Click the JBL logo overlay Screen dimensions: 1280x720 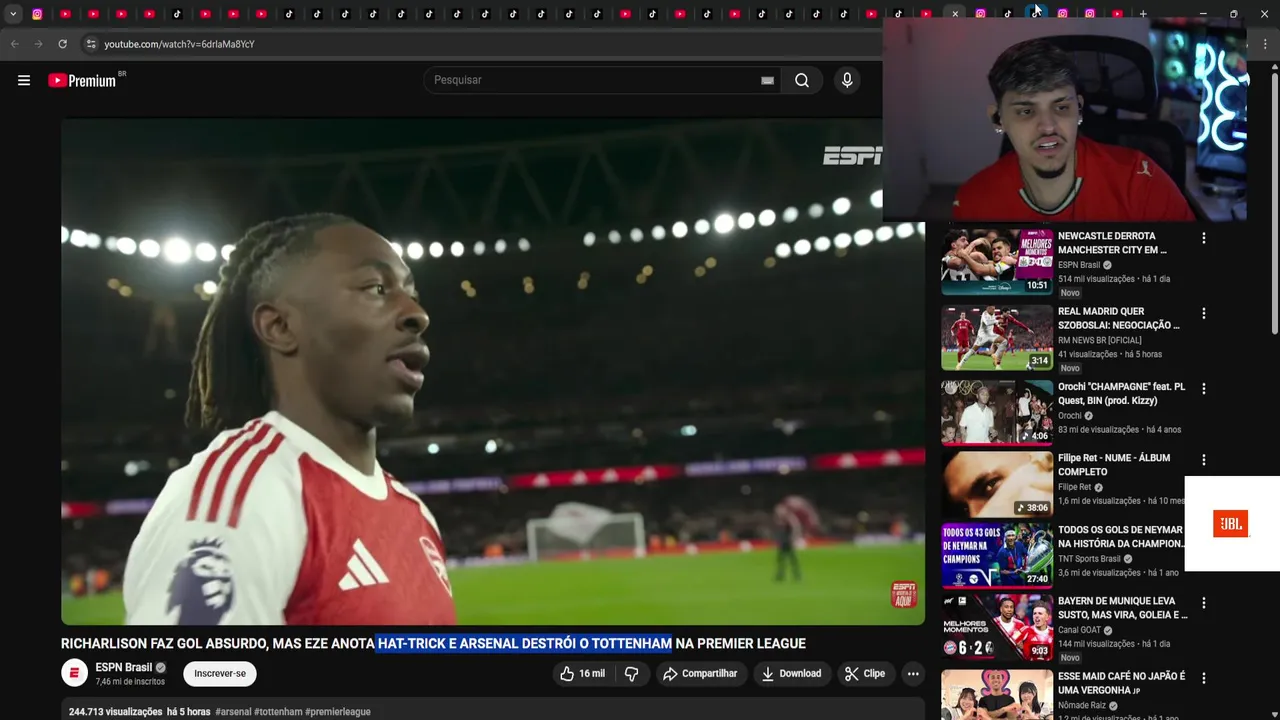(1230, 524)
